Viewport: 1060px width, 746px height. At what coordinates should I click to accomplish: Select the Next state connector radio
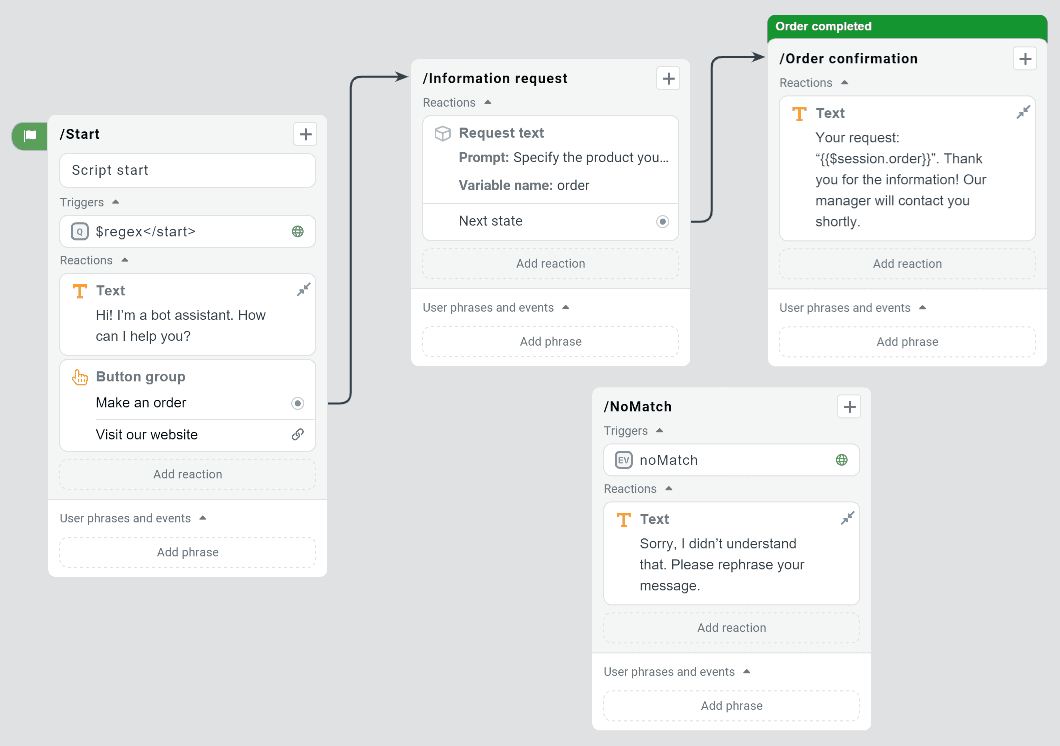662,221
